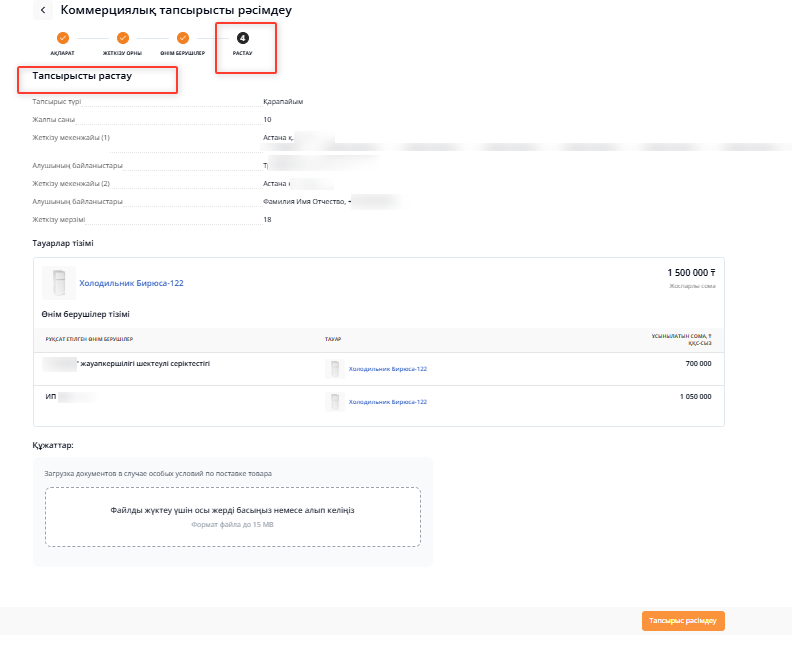Viewport: 792px width, 647px height.
Task: Open Холодильник Бирюса-122 link in first supplier row
Action: 387,369
